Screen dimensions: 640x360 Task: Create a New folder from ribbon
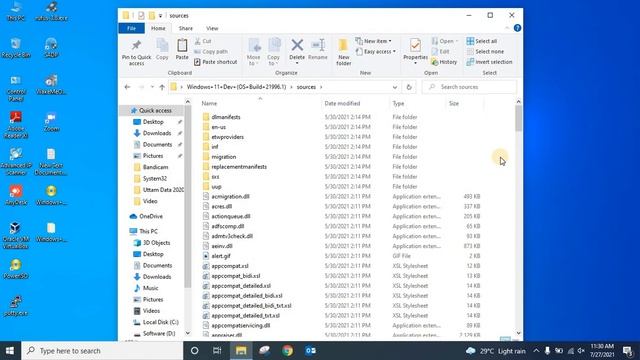pyautogui.click(x=344, y=52)
